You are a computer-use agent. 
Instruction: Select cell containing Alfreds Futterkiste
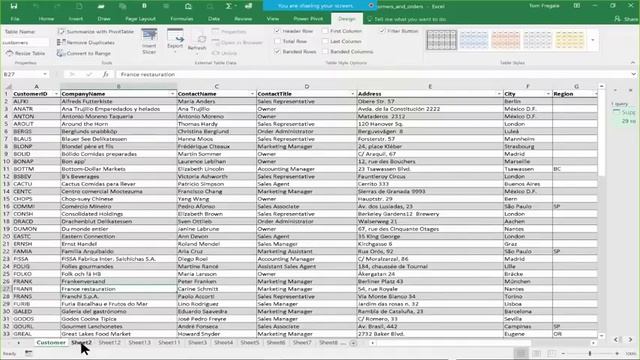tap(118, 101)
